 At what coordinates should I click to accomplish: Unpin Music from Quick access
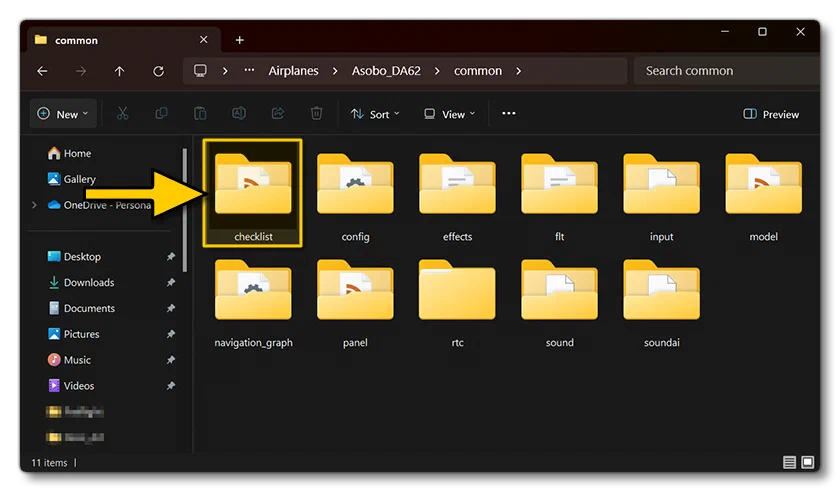click(171, 360)
